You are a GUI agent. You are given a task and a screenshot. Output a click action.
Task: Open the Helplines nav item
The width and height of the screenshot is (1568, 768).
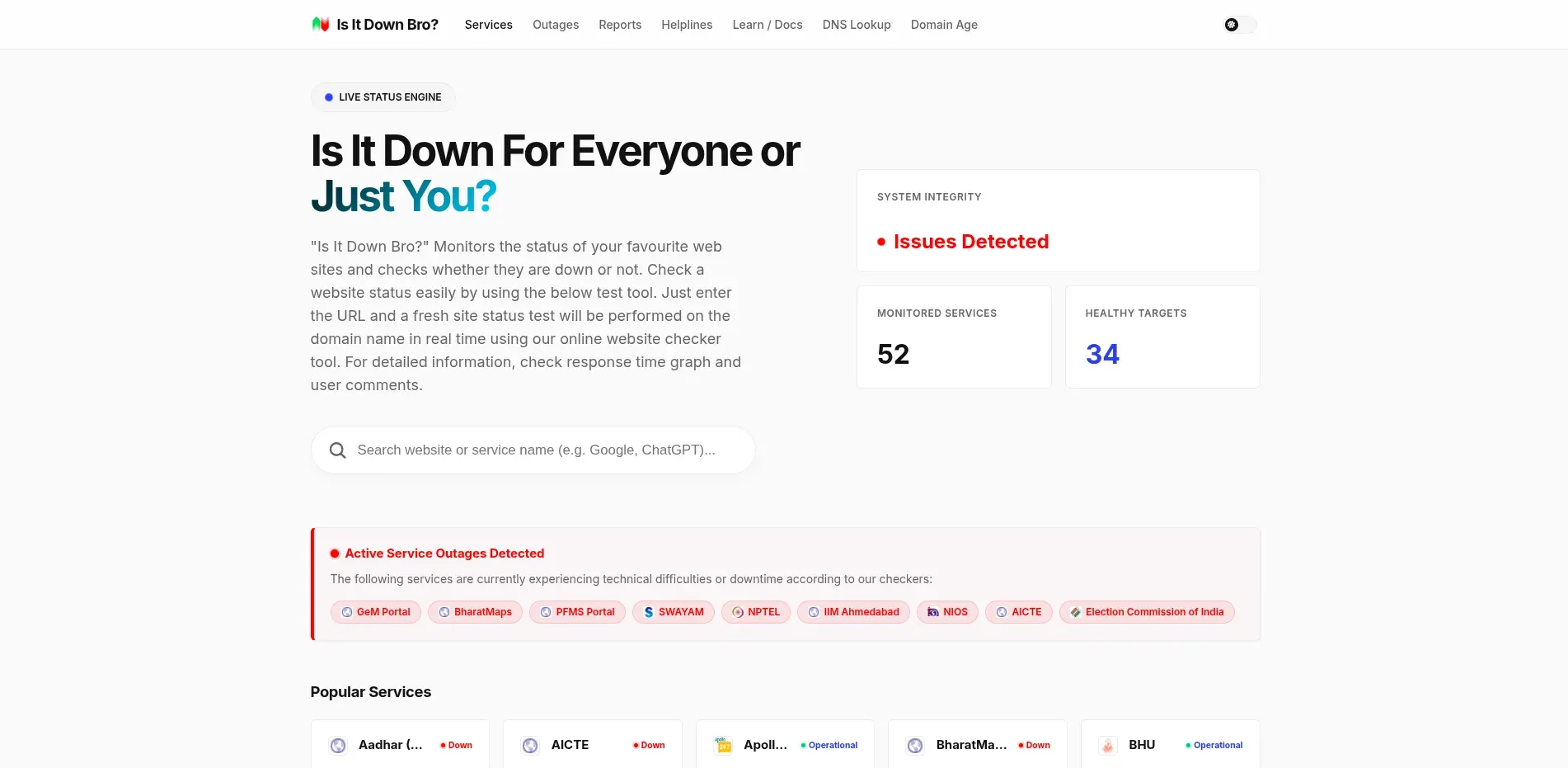click(x=687, y=25)
